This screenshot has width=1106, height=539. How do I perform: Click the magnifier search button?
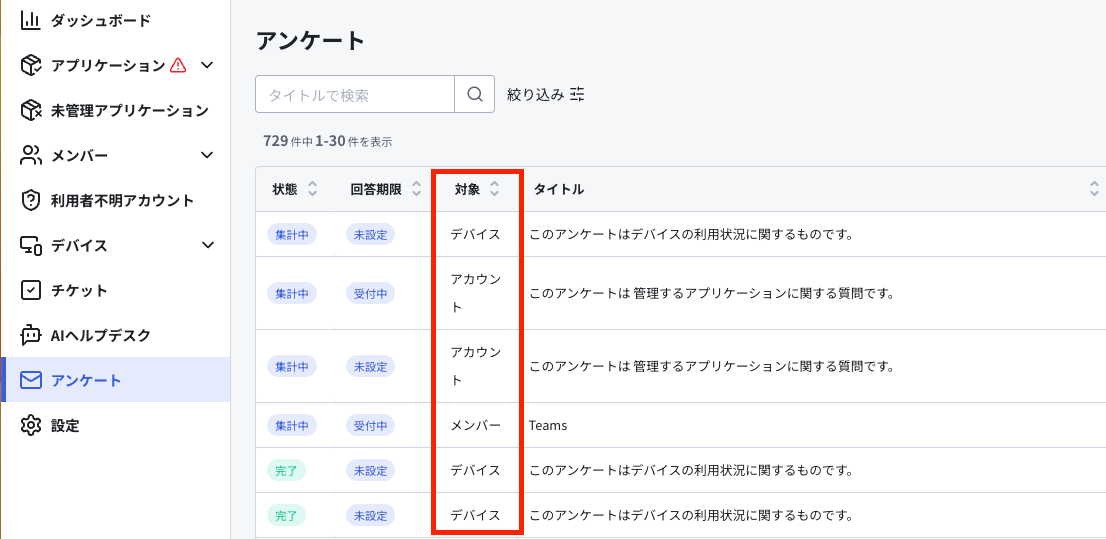click(x=475, y=94)
